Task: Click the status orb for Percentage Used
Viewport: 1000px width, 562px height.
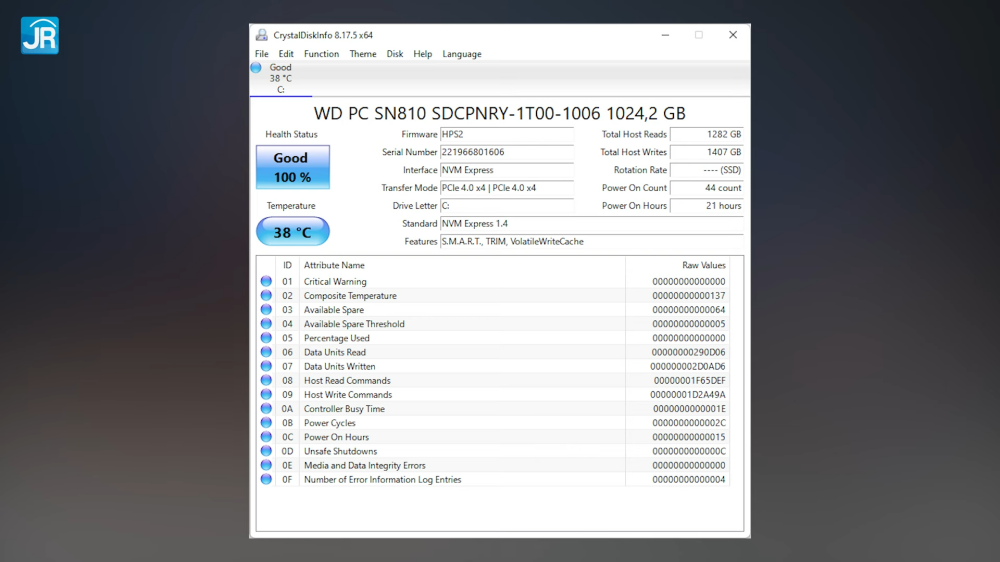Action: [x=266, y=338]
